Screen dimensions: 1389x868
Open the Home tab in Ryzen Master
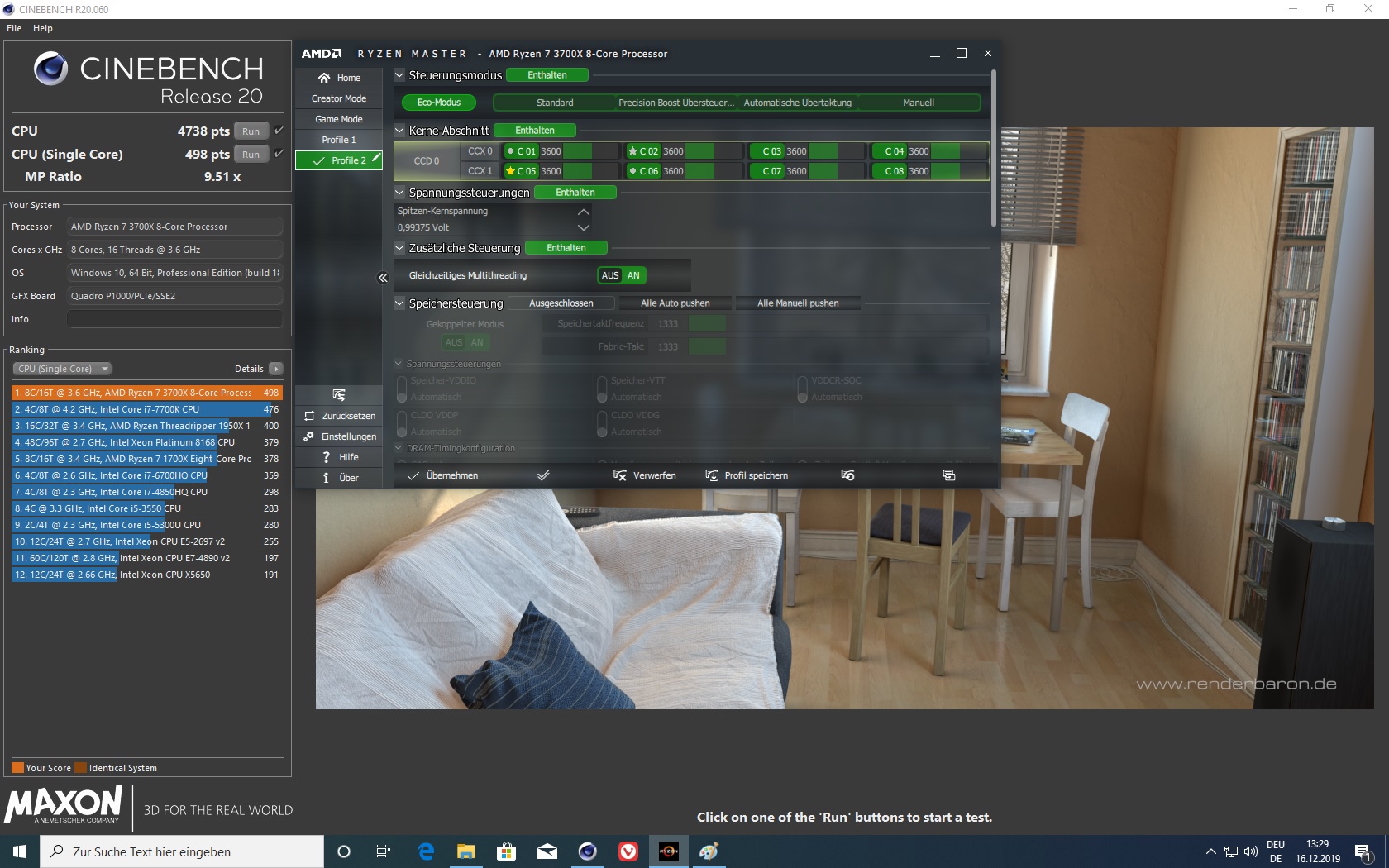pyautogui.click(x=339, y=78)
